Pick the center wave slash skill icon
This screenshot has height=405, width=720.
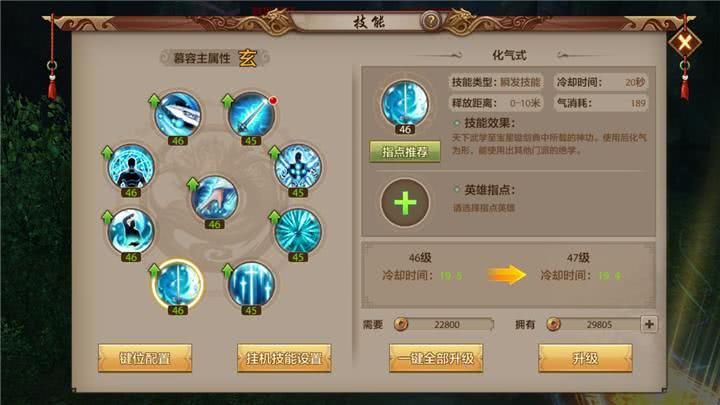(x=214, y=198)
